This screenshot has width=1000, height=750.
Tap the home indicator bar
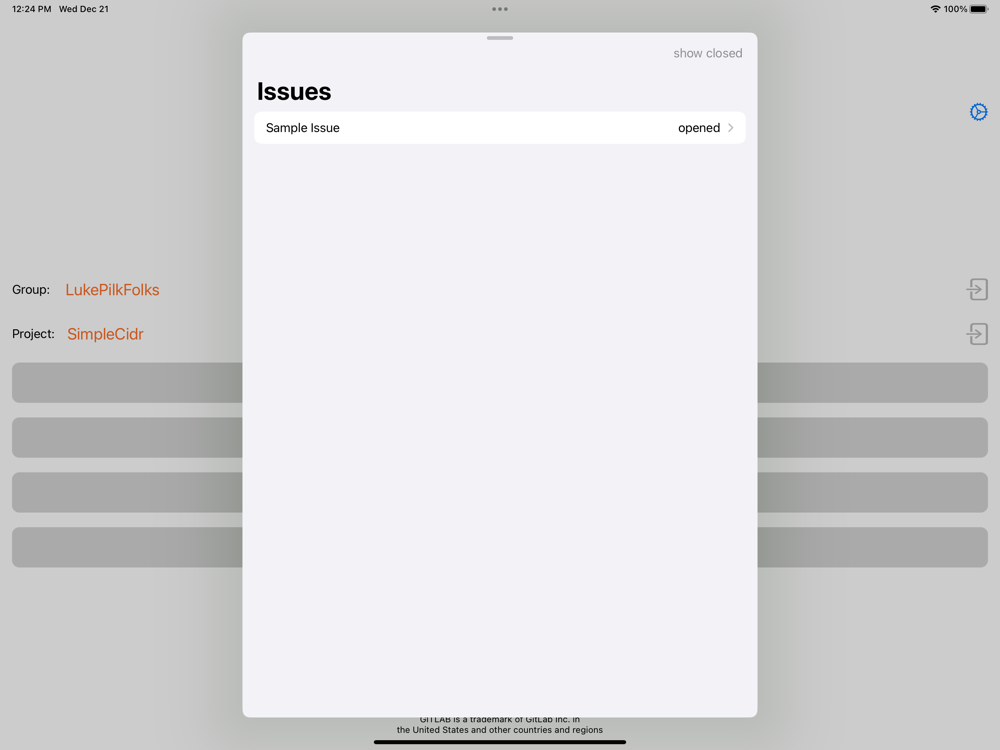click(x=499, y=742)
